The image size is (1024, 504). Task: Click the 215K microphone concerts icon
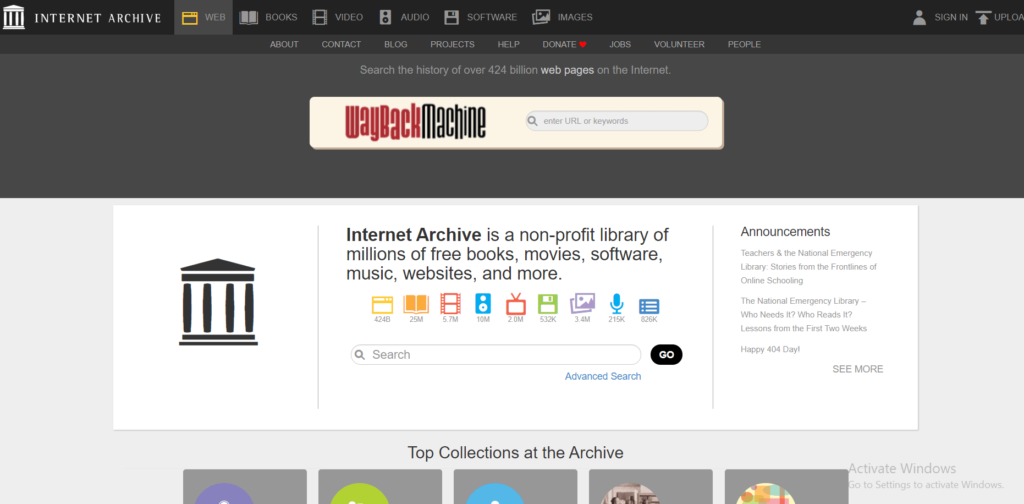(x=616, y=304)
